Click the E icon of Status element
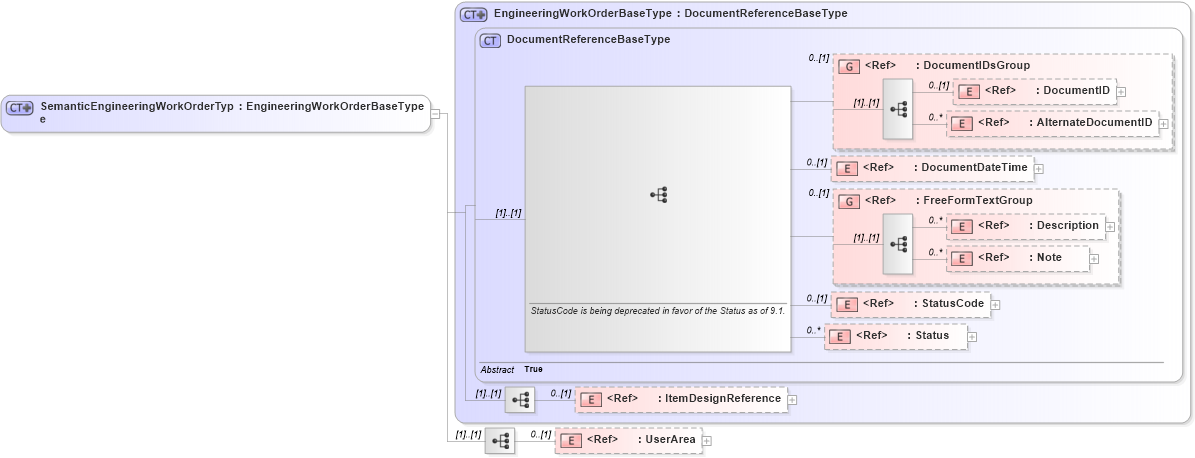The width and height of the screenshot is (1195, 458). tap(840, 336)
